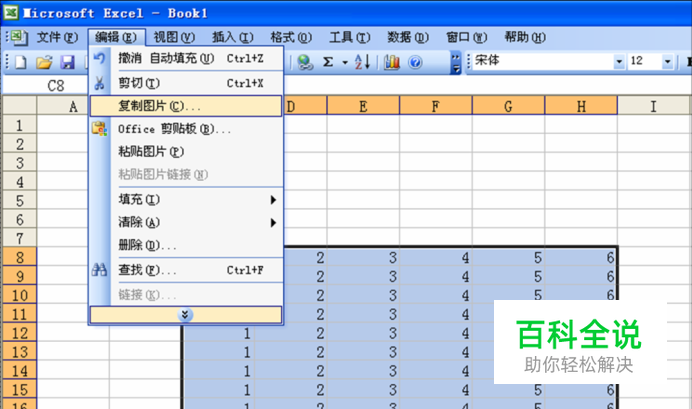692x409 pixels.
Task: Select column G header
Action: pyautogui.click(x=508, y=106)
